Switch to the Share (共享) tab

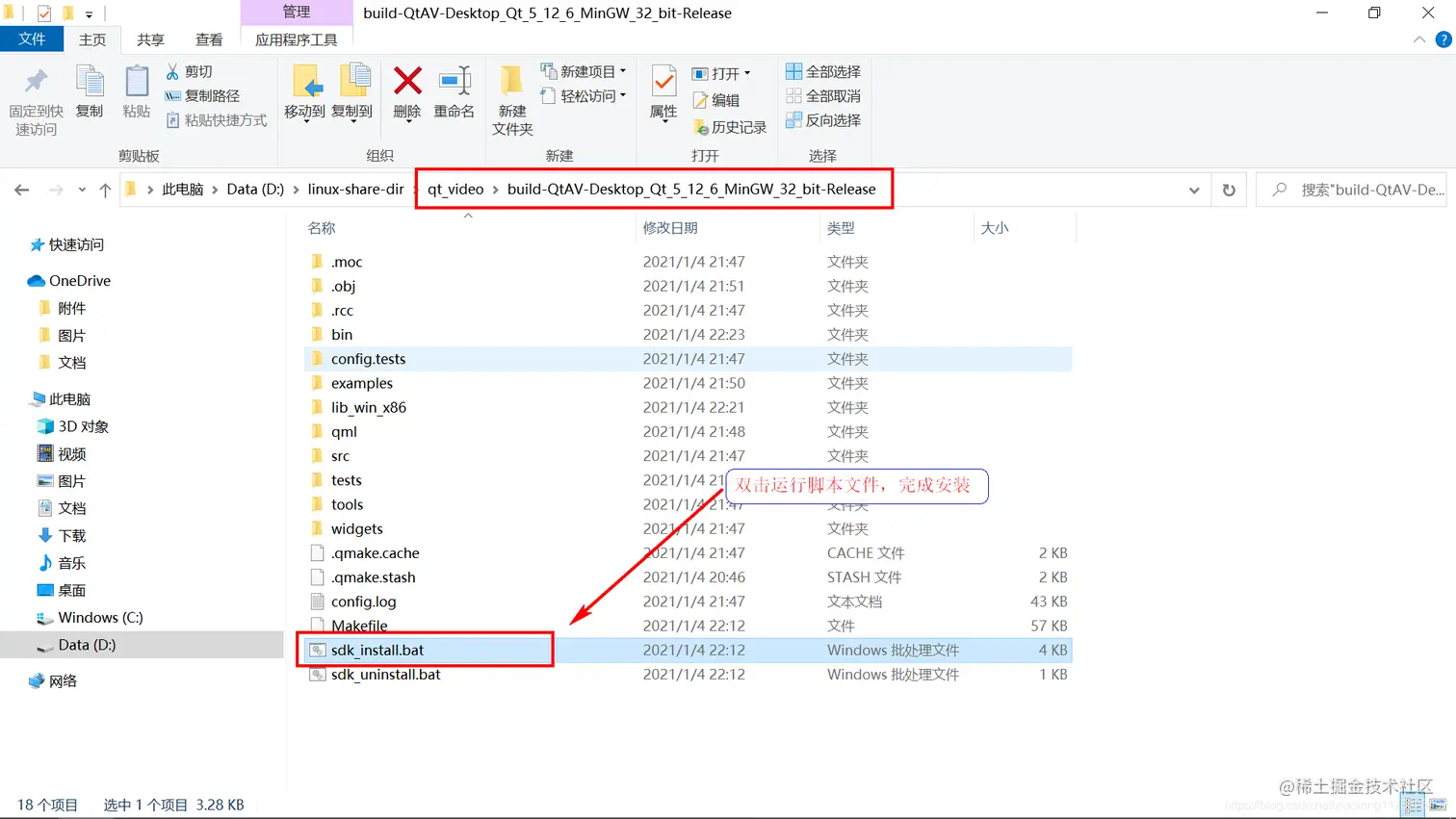pos(150,39)
